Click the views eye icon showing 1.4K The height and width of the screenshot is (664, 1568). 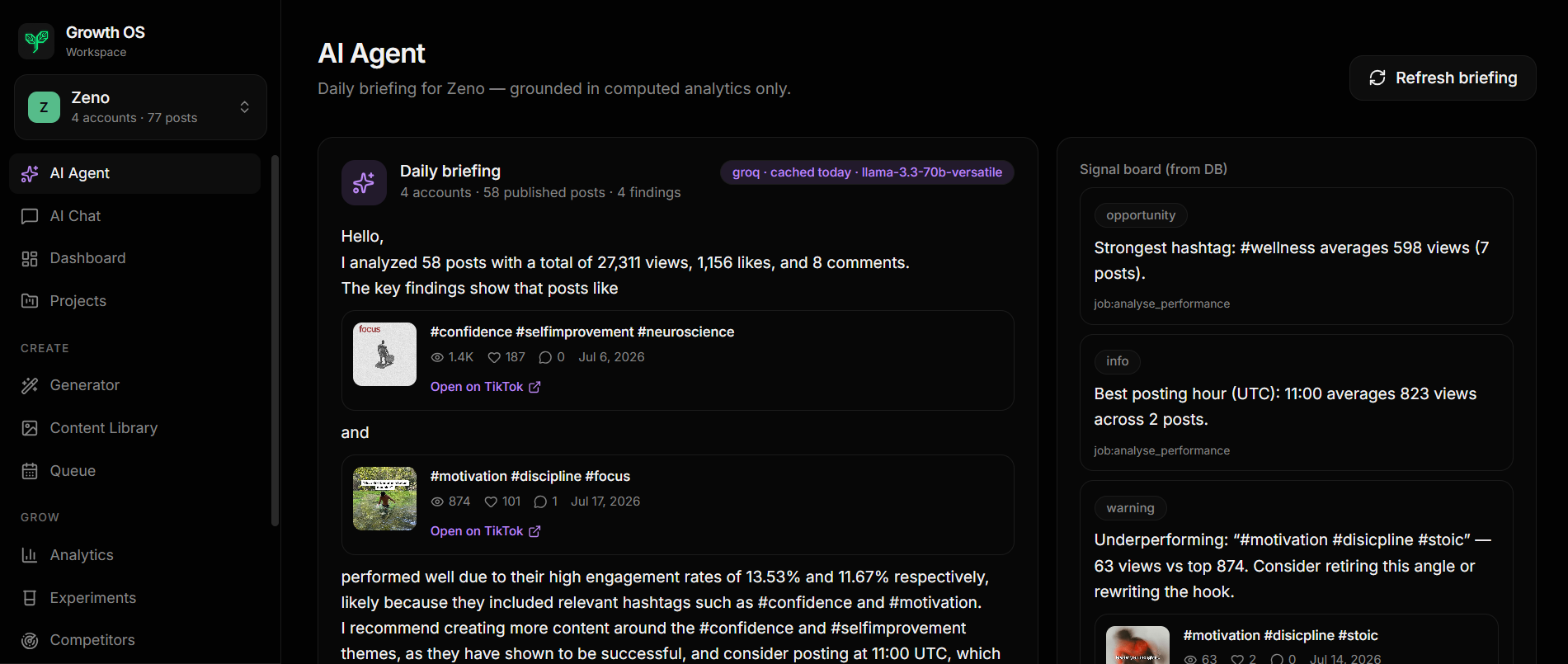point(437,357)
